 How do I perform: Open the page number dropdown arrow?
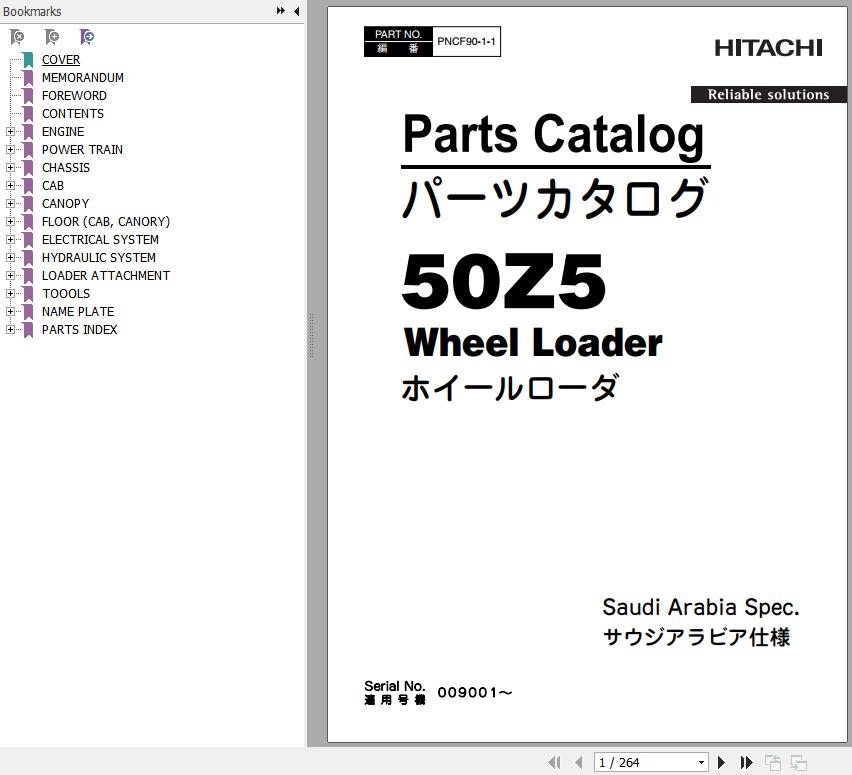[x=701, y=762]
